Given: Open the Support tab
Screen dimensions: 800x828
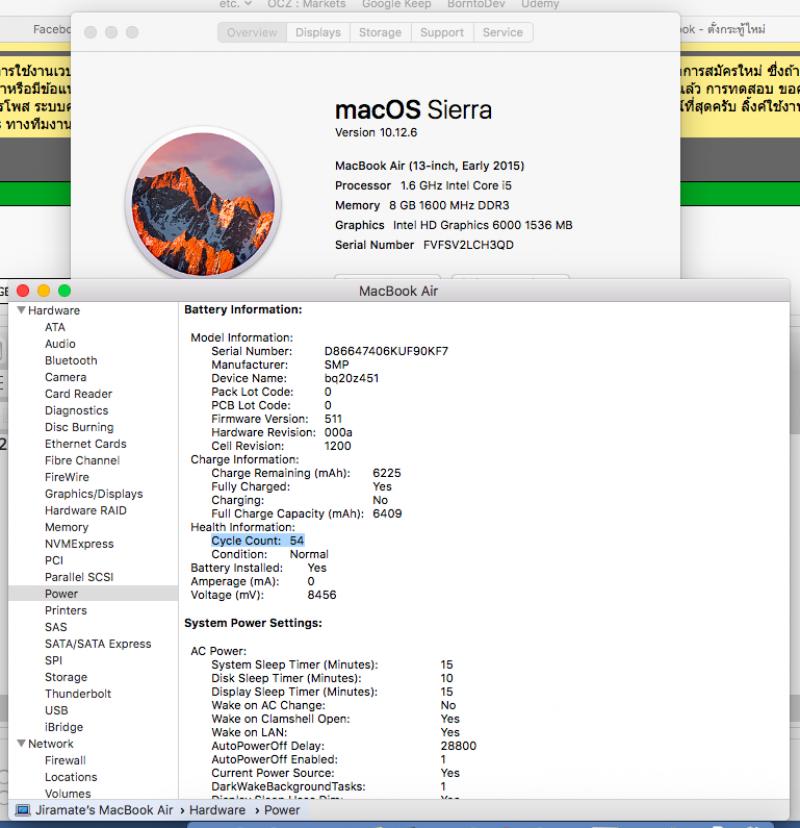Looking at the screenshot, I should 442,33.
